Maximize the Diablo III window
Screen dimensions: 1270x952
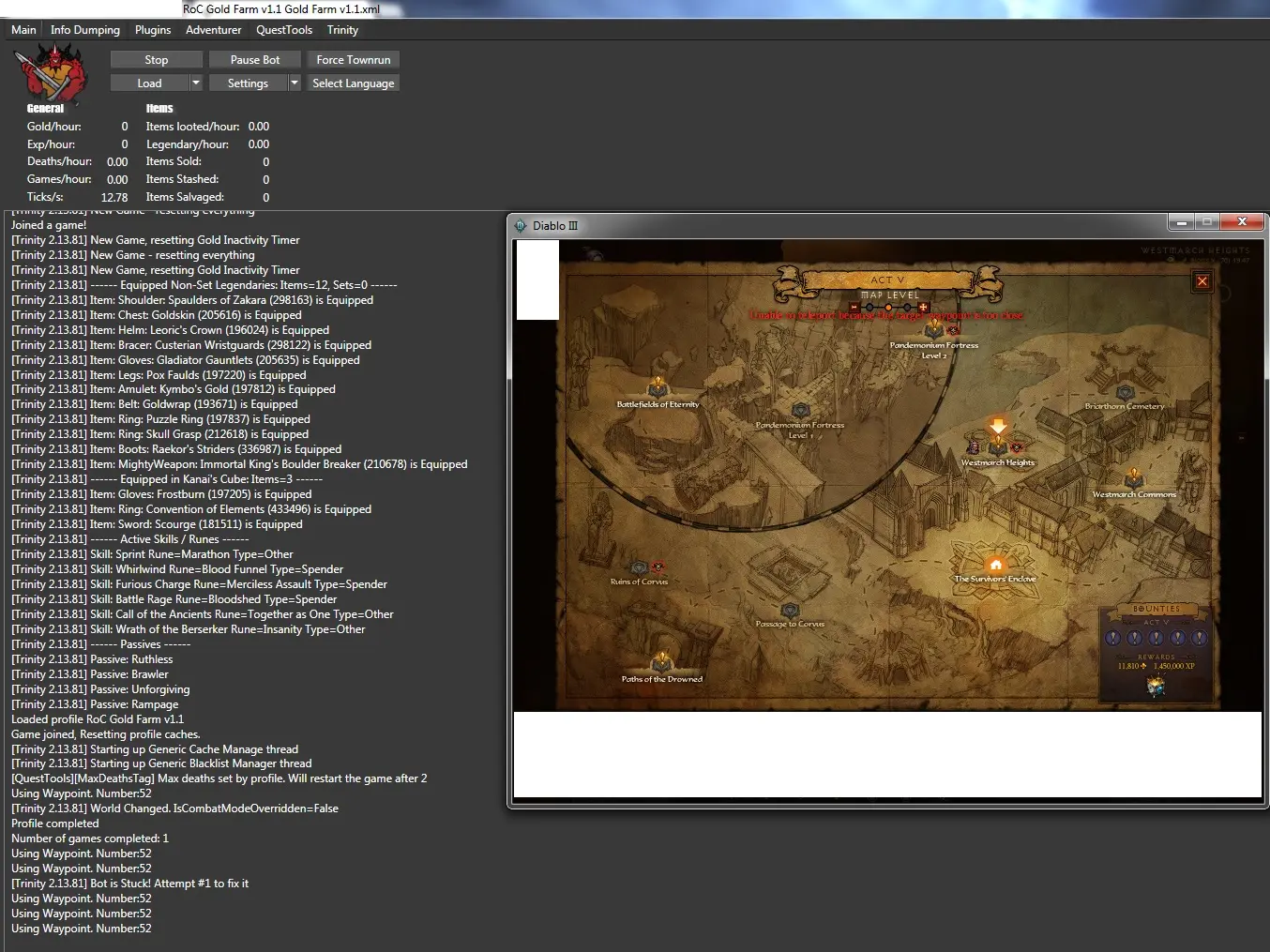coord(1208,222)
